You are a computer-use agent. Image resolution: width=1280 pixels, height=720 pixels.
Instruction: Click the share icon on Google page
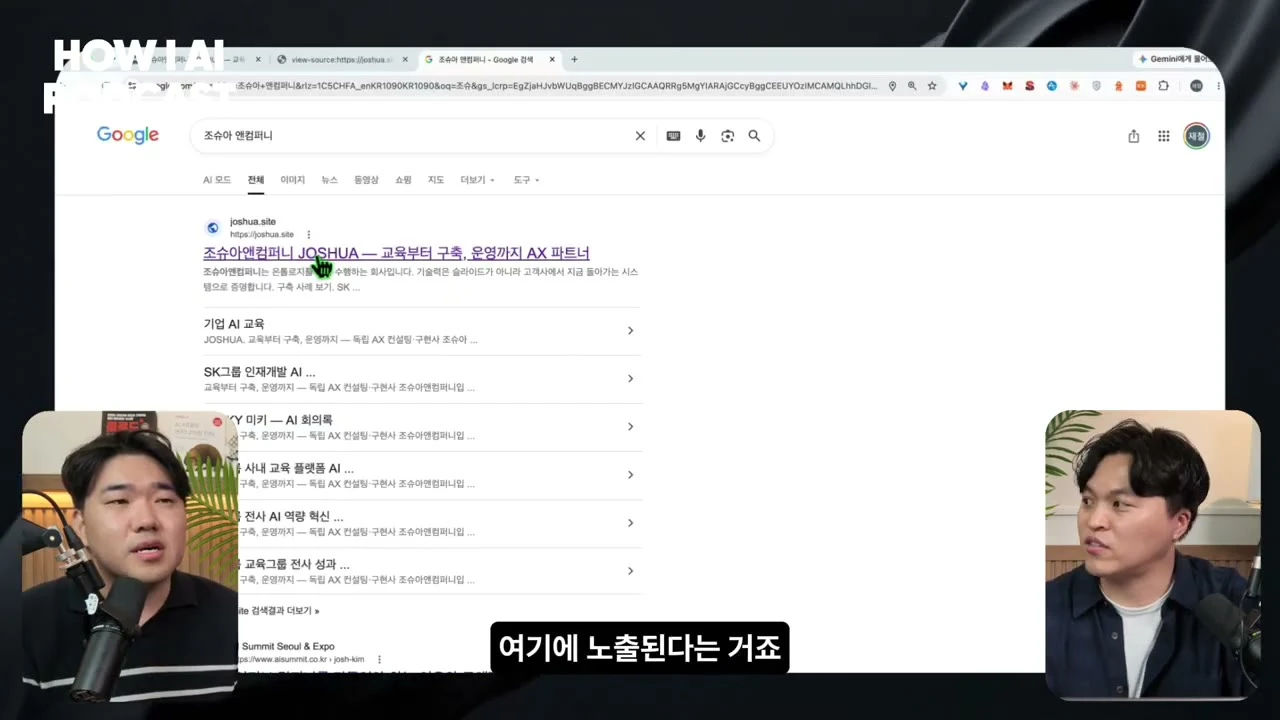1133,136
